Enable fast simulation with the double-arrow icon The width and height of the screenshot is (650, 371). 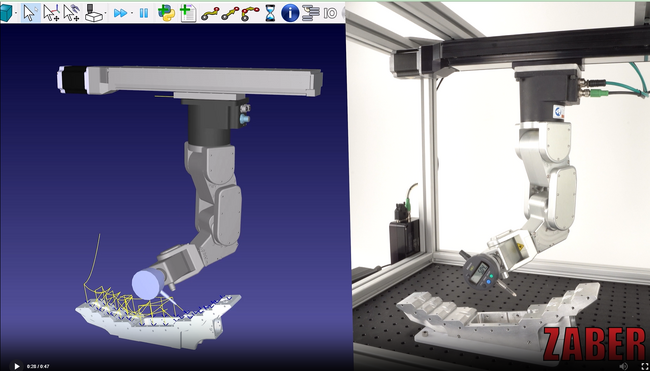120,13
